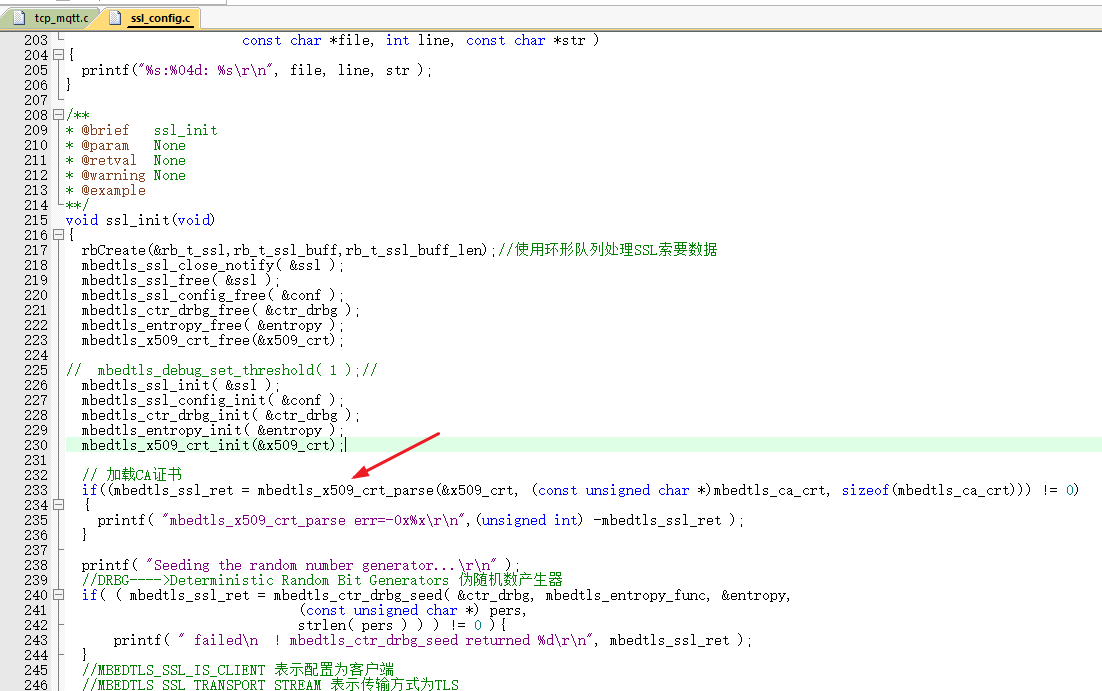
Task: Collapse the comment block fold at line 208
Action: (59, 115)
